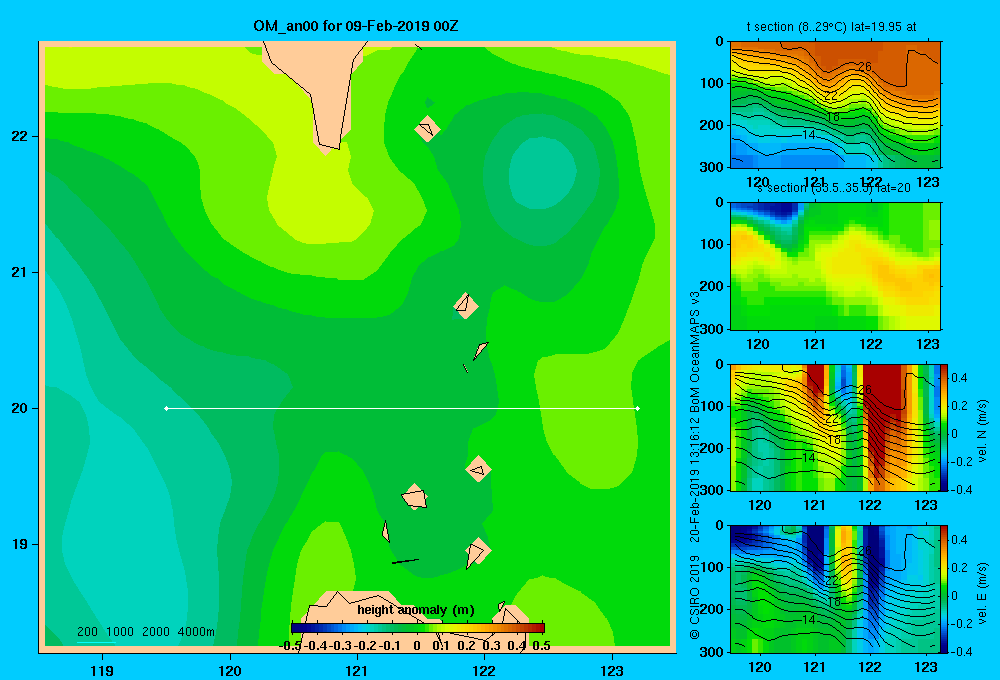Click the small island near latitude 20.8
This screenshot has width=1000, height=680.
466,306
